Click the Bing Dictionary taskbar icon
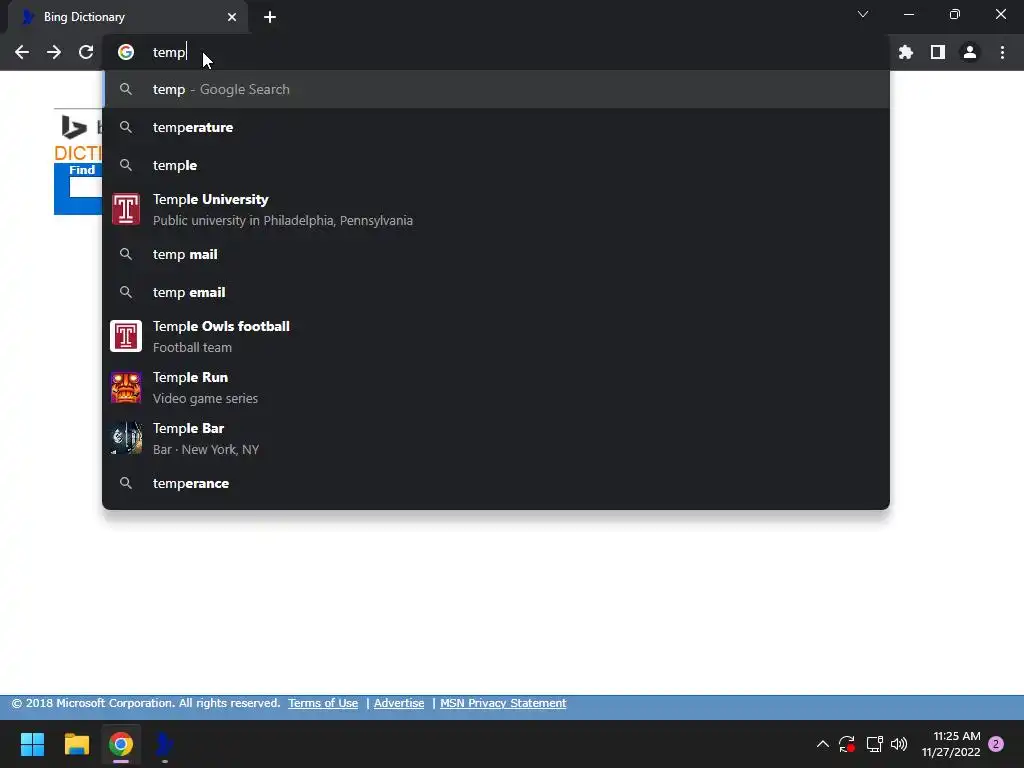Viewport: 1024px width, 768px height. tap(165, 744)
